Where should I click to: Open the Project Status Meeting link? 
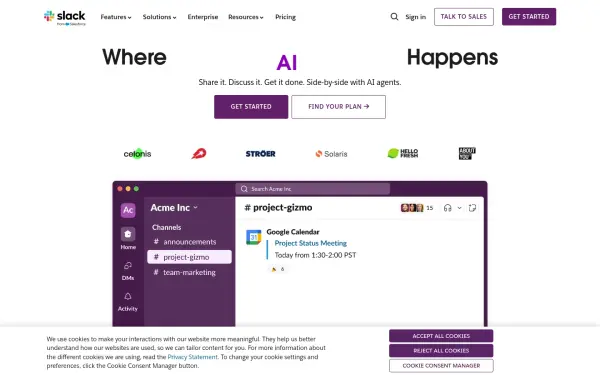pyautogui.click(x=311, y=243)
